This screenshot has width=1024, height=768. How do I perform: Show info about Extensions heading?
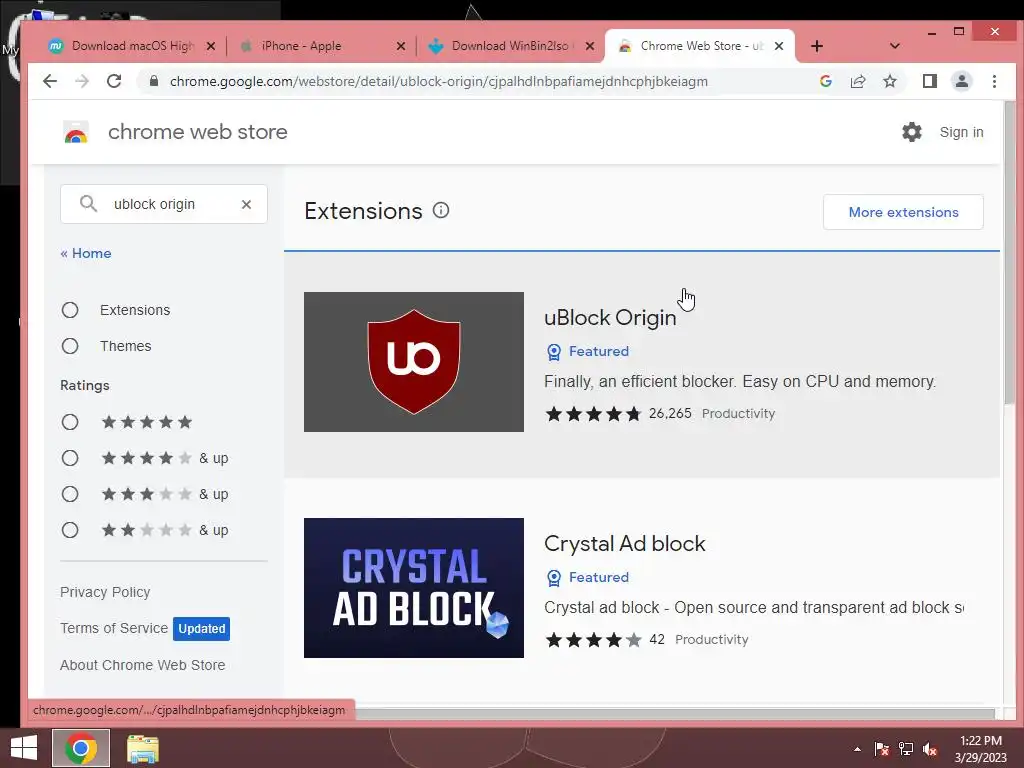(441, 210)
